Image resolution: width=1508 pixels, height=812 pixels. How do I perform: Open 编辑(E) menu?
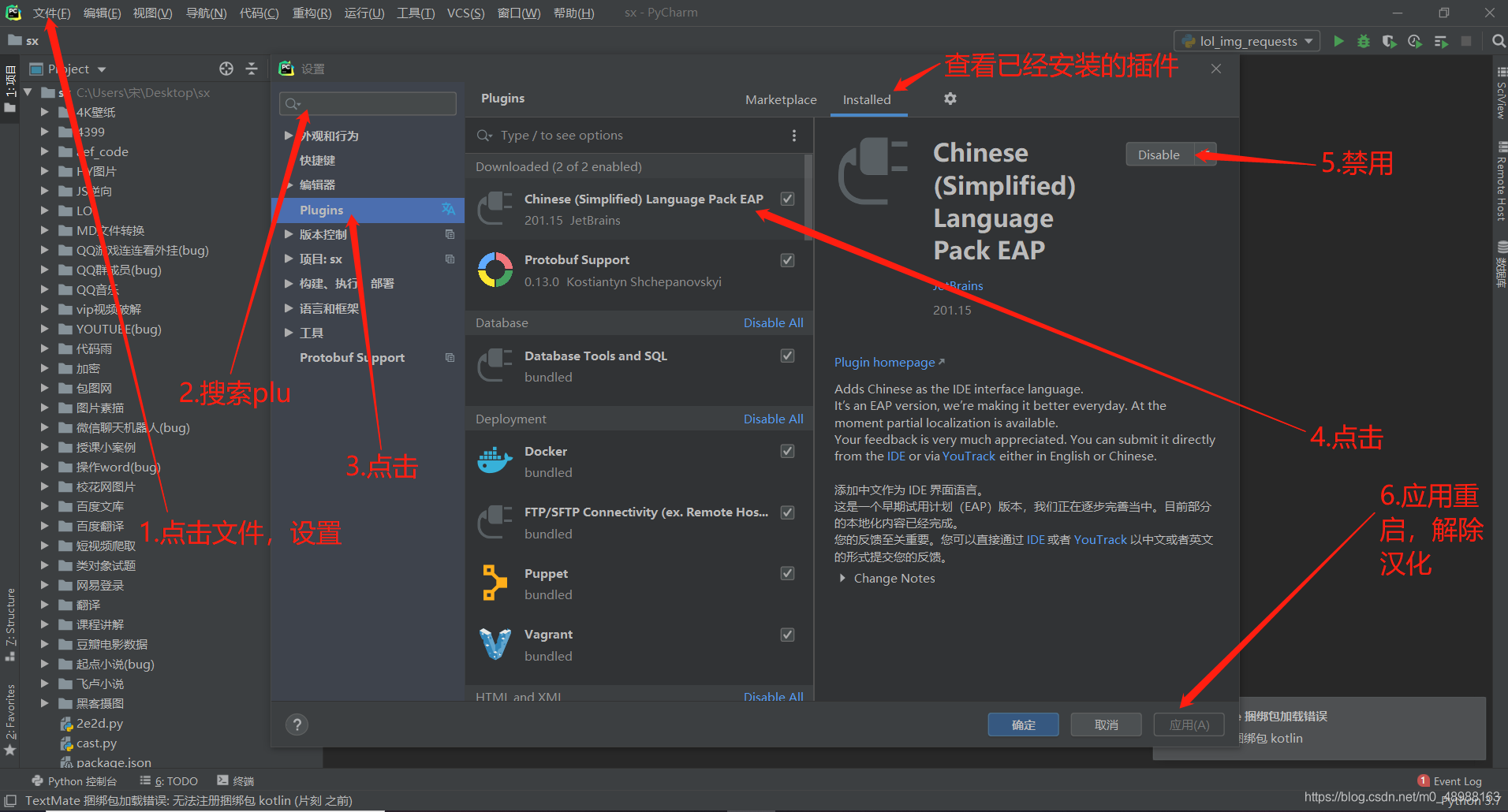coord(103,13)
